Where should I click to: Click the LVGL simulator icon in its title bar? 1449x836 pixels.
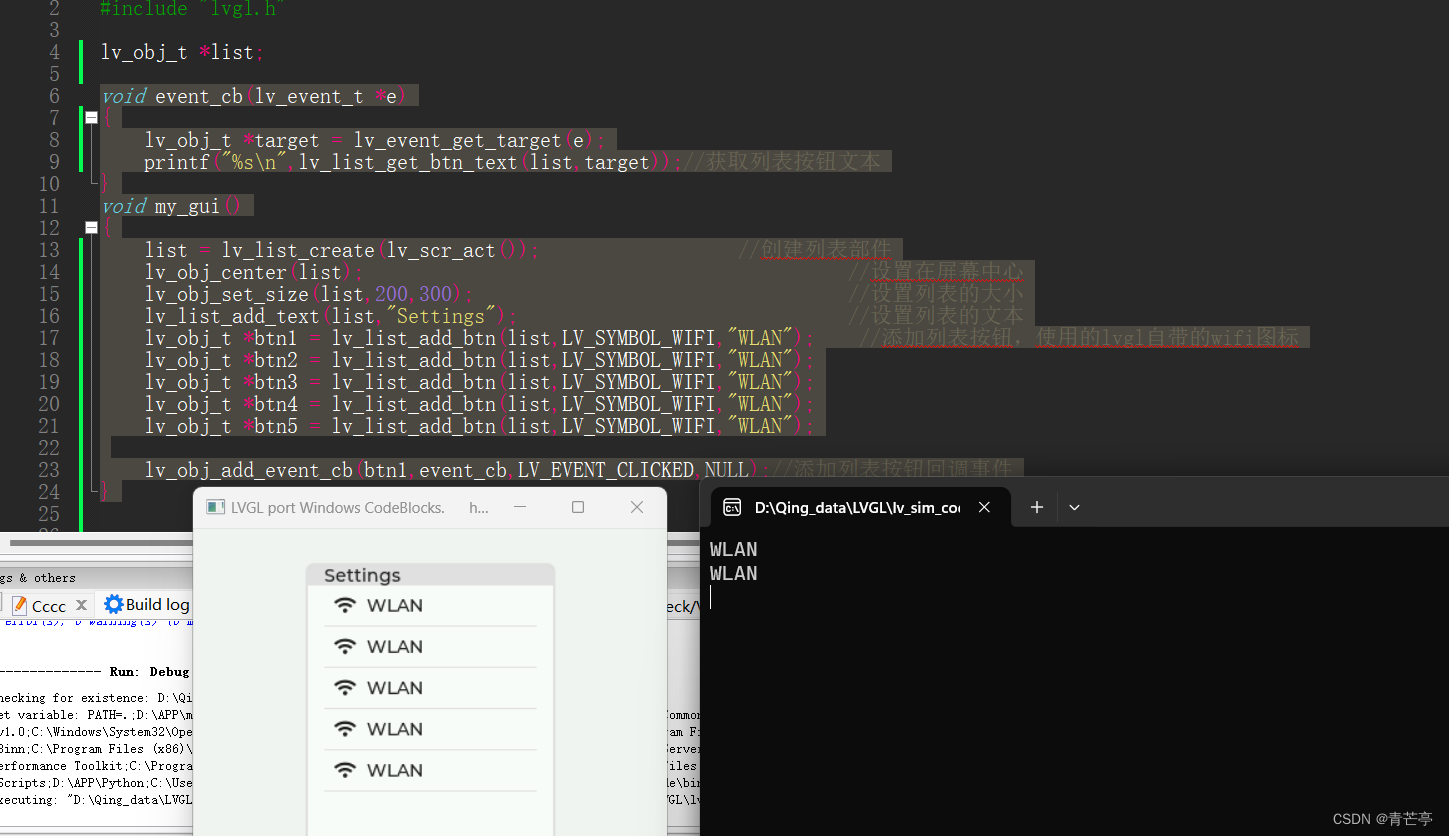pos(214,506)
